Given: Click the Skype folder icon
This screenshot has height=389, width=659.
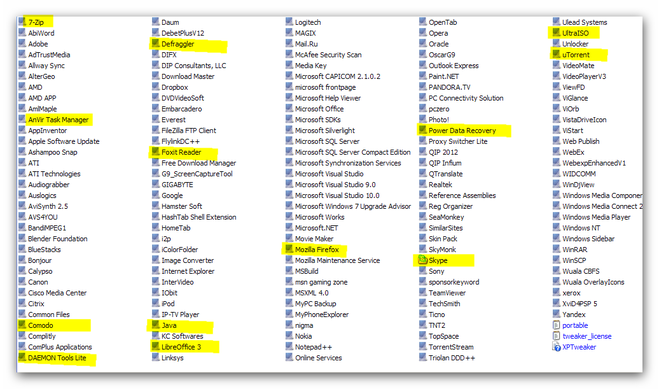Looking at the screenshot, I should point(422,260).
